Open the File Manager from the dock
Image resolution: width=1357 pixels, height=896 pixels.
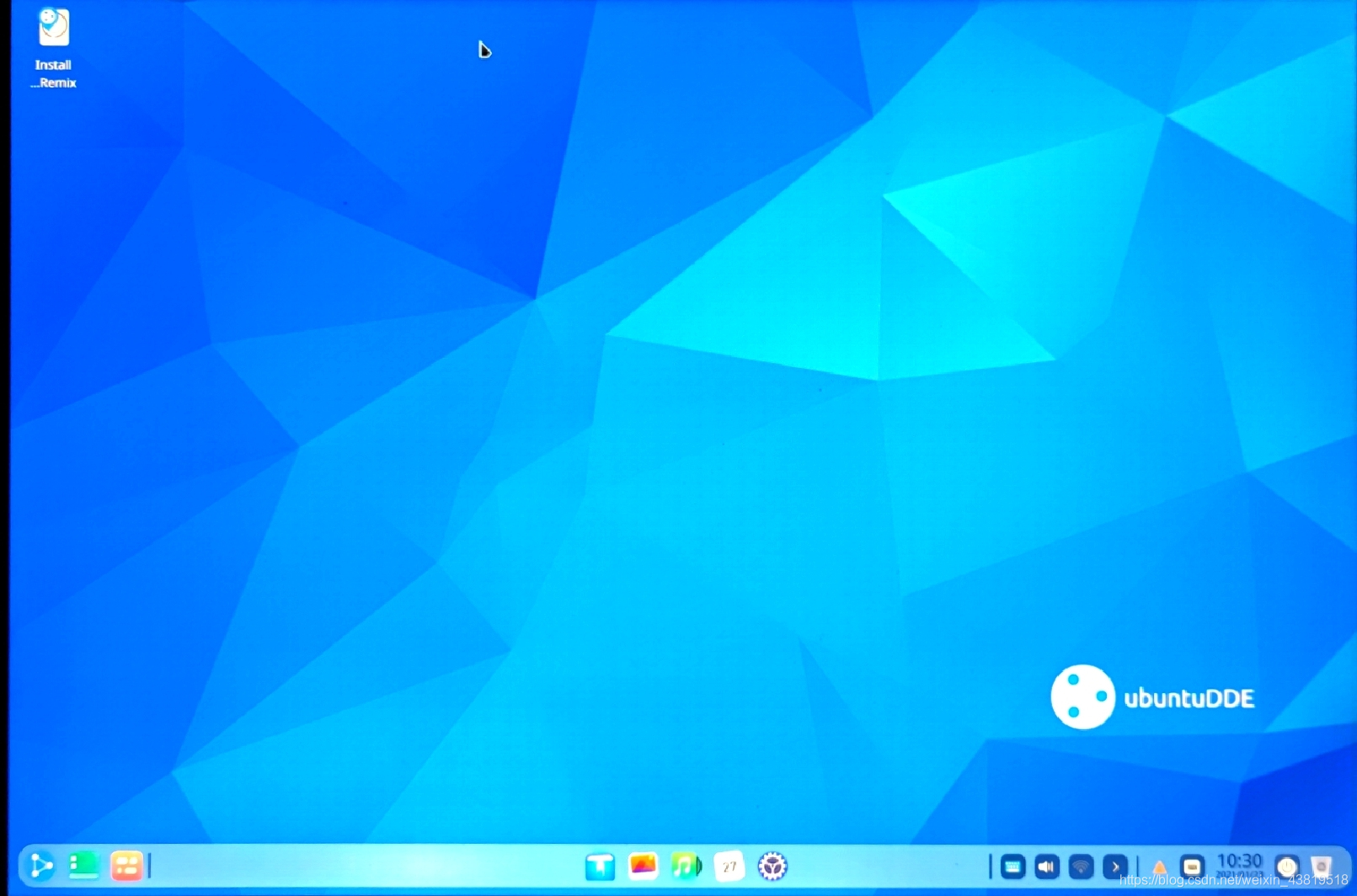83,866
